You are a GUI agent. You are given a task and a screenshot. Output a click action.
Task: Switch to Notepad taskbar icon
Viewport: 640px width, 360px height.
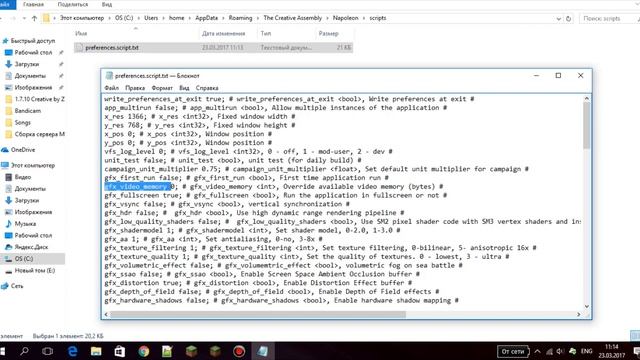(x=262, y=351)
